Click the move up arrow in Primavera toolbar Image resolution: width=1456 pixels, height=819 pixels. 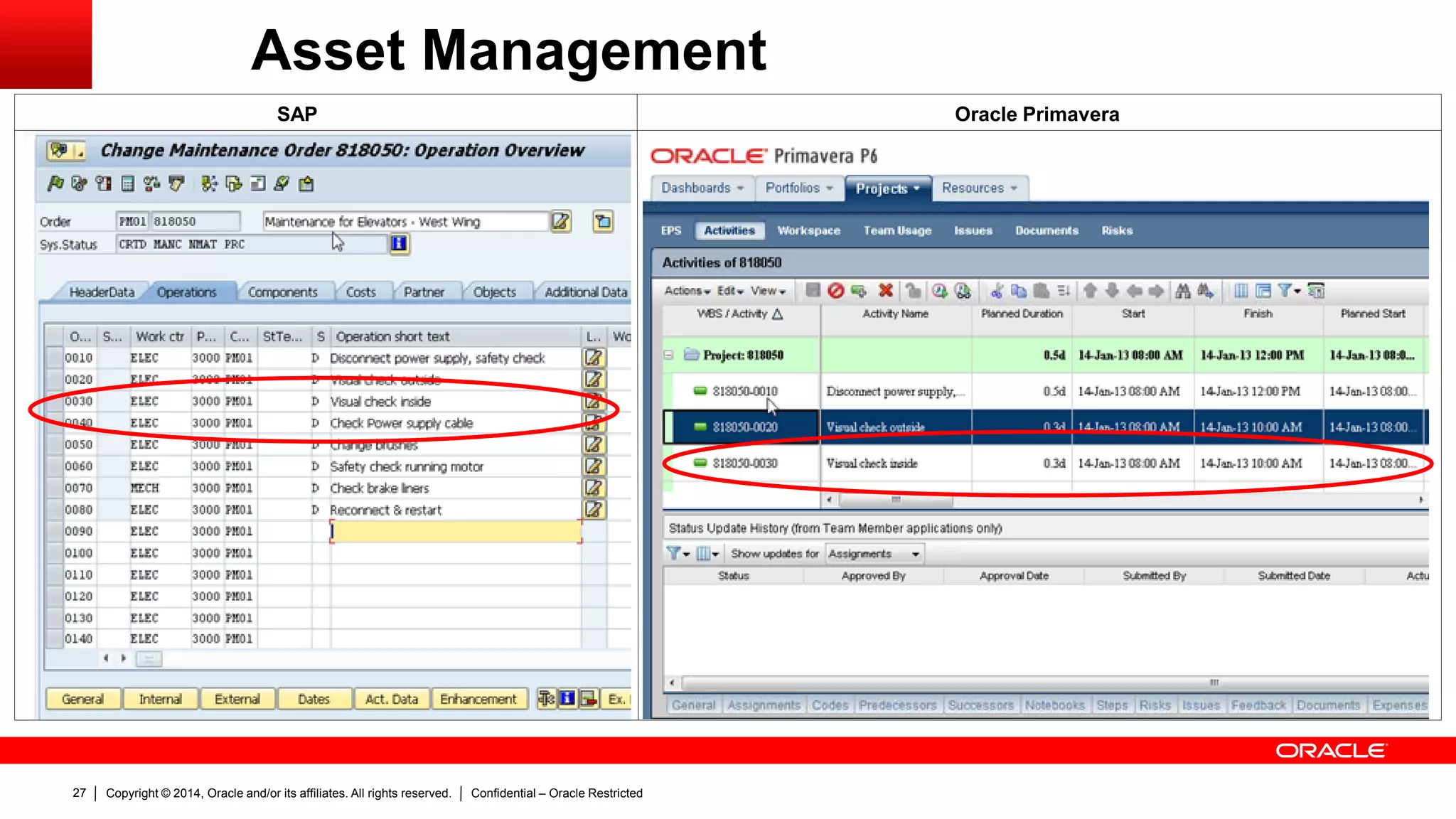click(1090, 290)
